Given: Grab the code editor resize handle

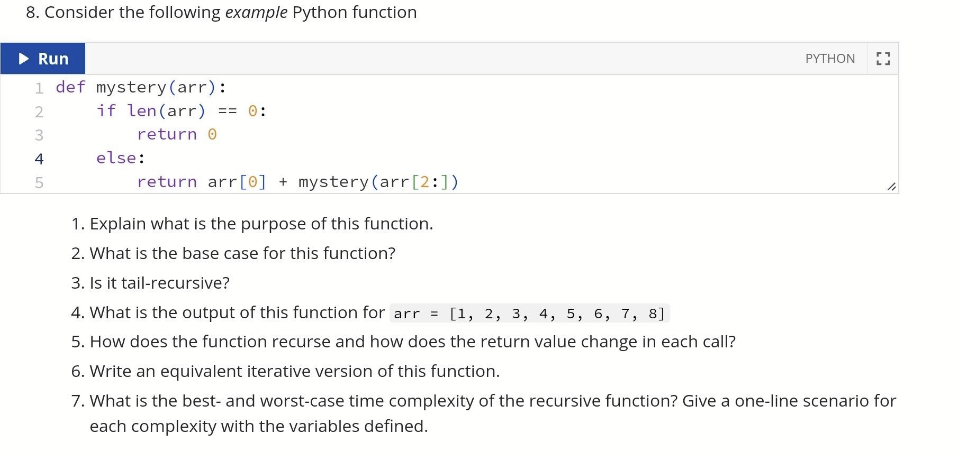Looking at the screenshot, I should tap(892, 186).
